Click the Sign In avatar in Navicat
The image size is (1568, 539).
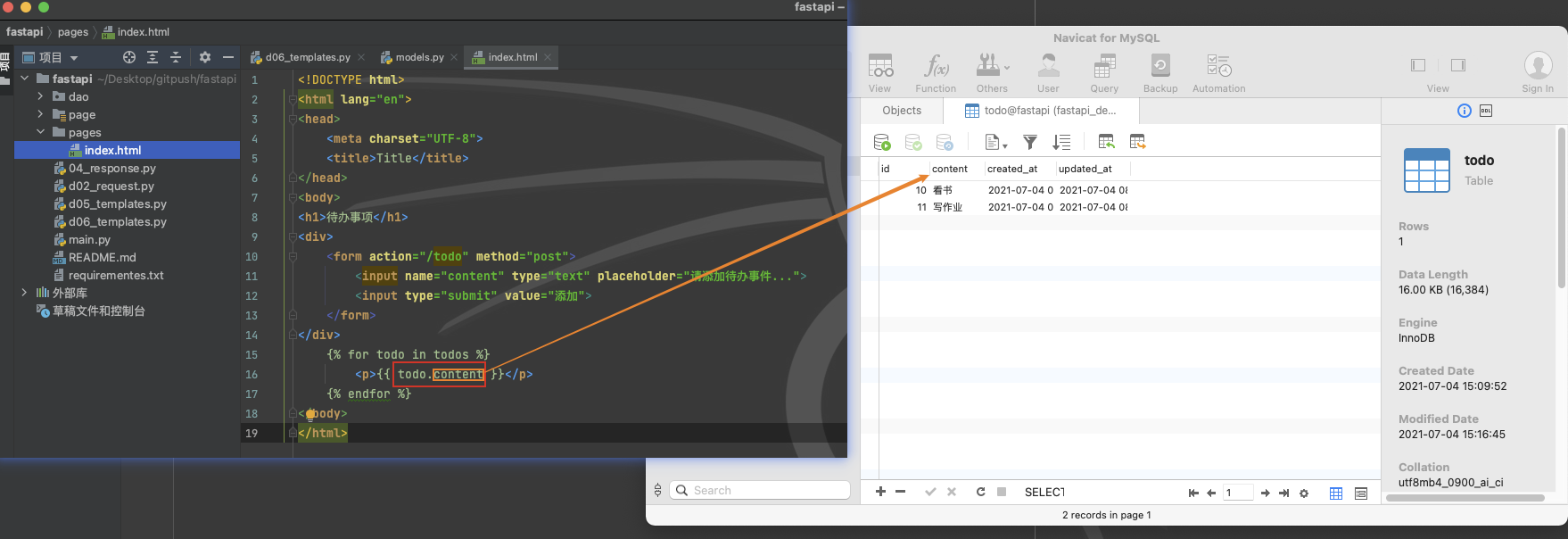(x=1538, y=66)
